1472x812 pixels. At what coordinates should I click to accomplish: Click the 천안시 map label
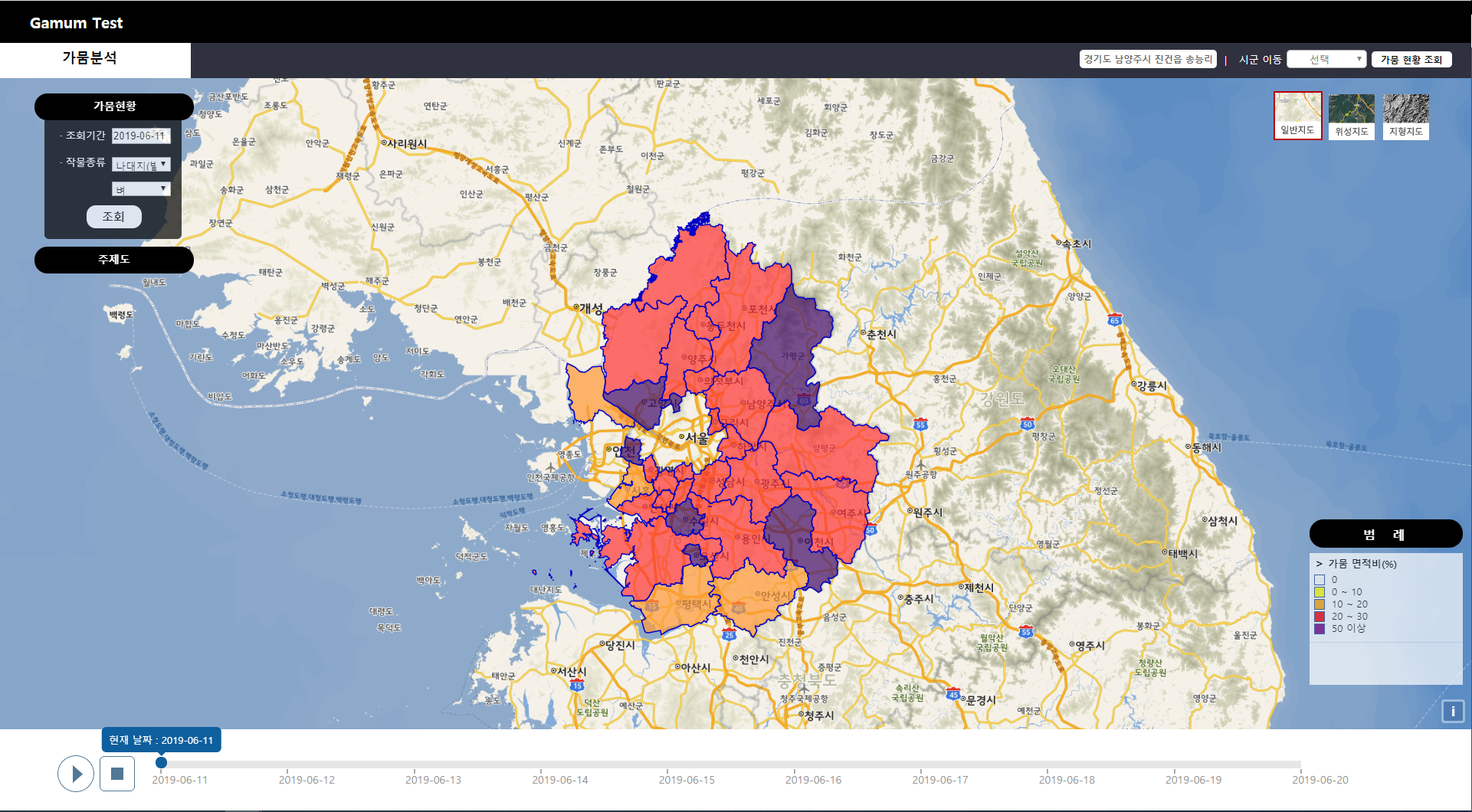(751, 659)
